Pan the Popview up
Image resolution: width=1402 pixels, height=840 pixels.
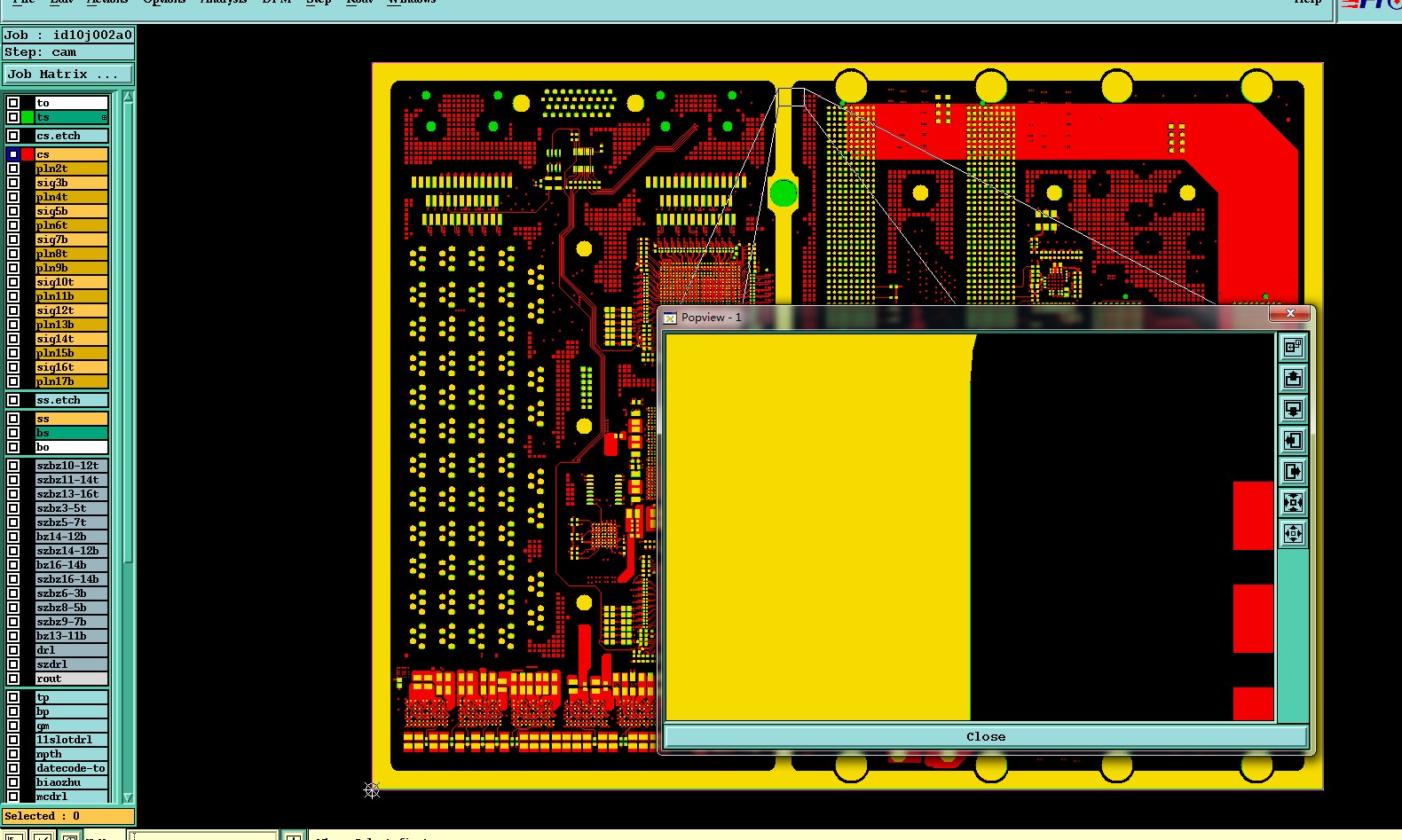click(1293, 379)
